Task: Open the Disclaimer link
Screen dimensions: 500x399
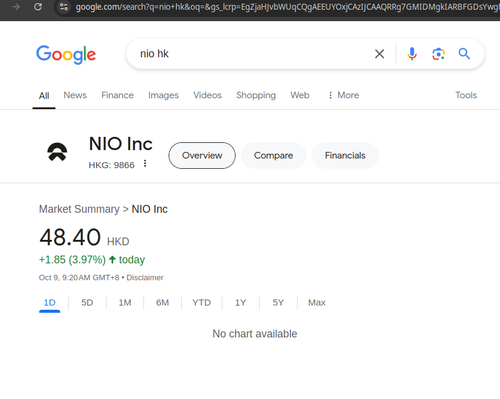Action: point(145,278)
